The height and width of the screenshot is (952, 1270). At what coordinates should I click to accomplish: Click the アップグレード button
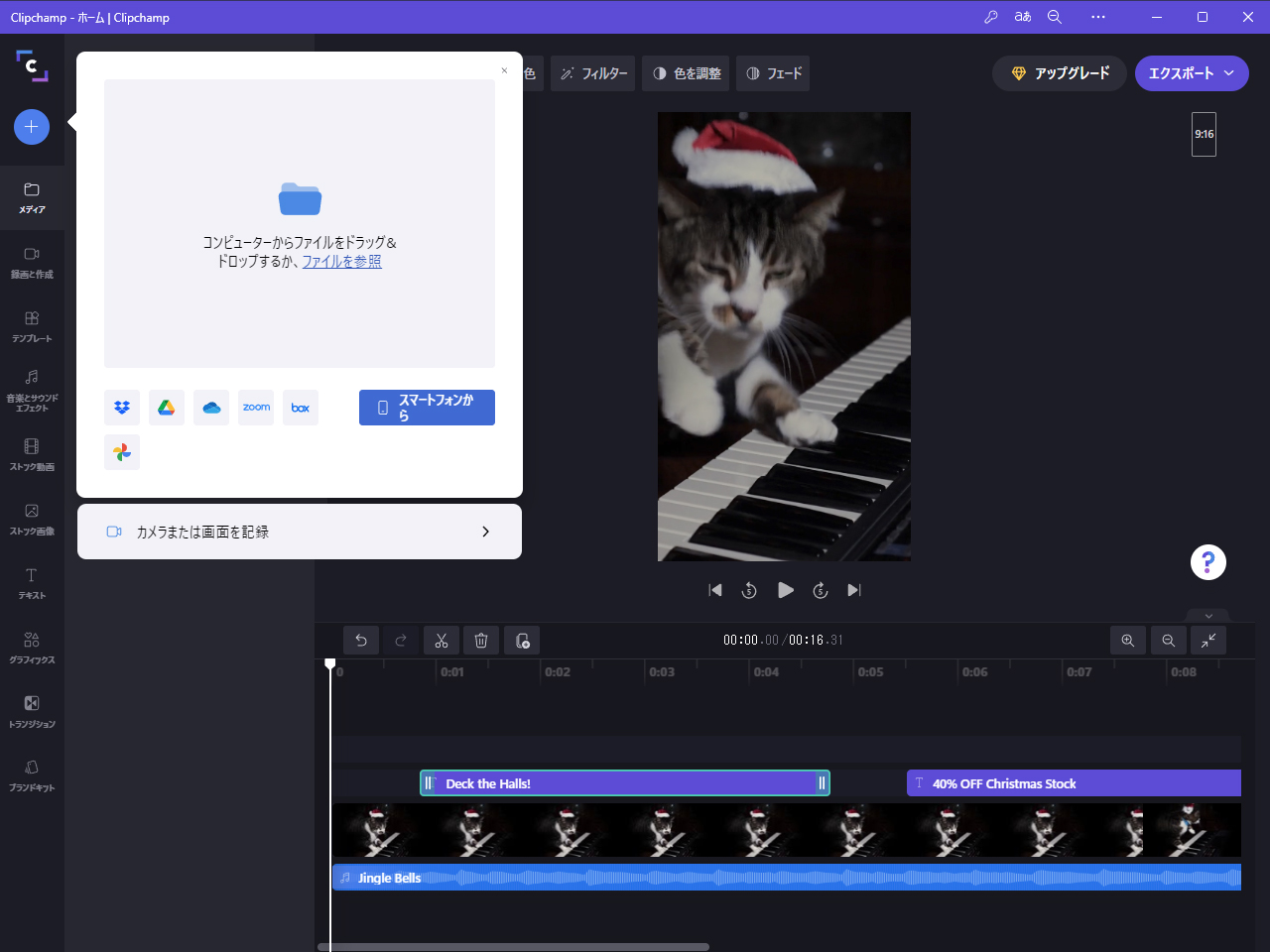tap(1059, 72)
